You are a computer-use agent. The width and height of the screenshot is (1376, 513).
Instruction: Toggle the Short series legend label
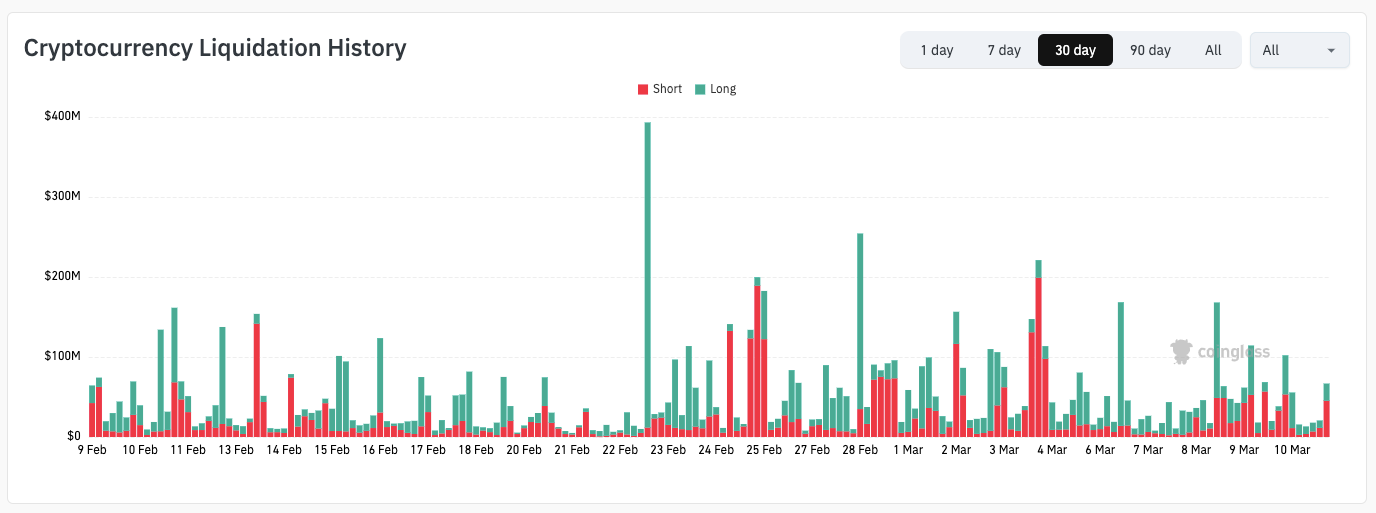coord(667,89)
